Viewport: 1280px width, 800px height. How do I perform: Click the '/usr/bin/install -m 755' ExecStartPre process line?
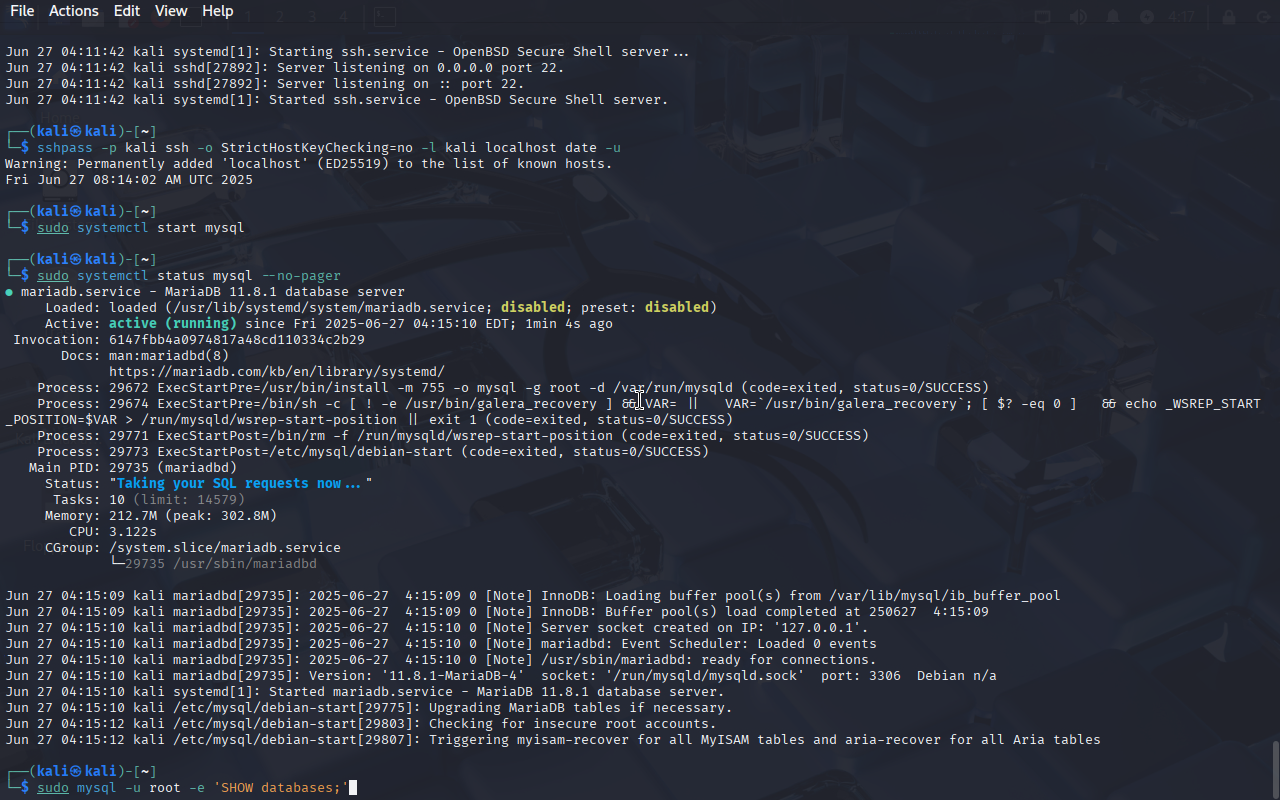pyautogui.click(x=513, y=388)
